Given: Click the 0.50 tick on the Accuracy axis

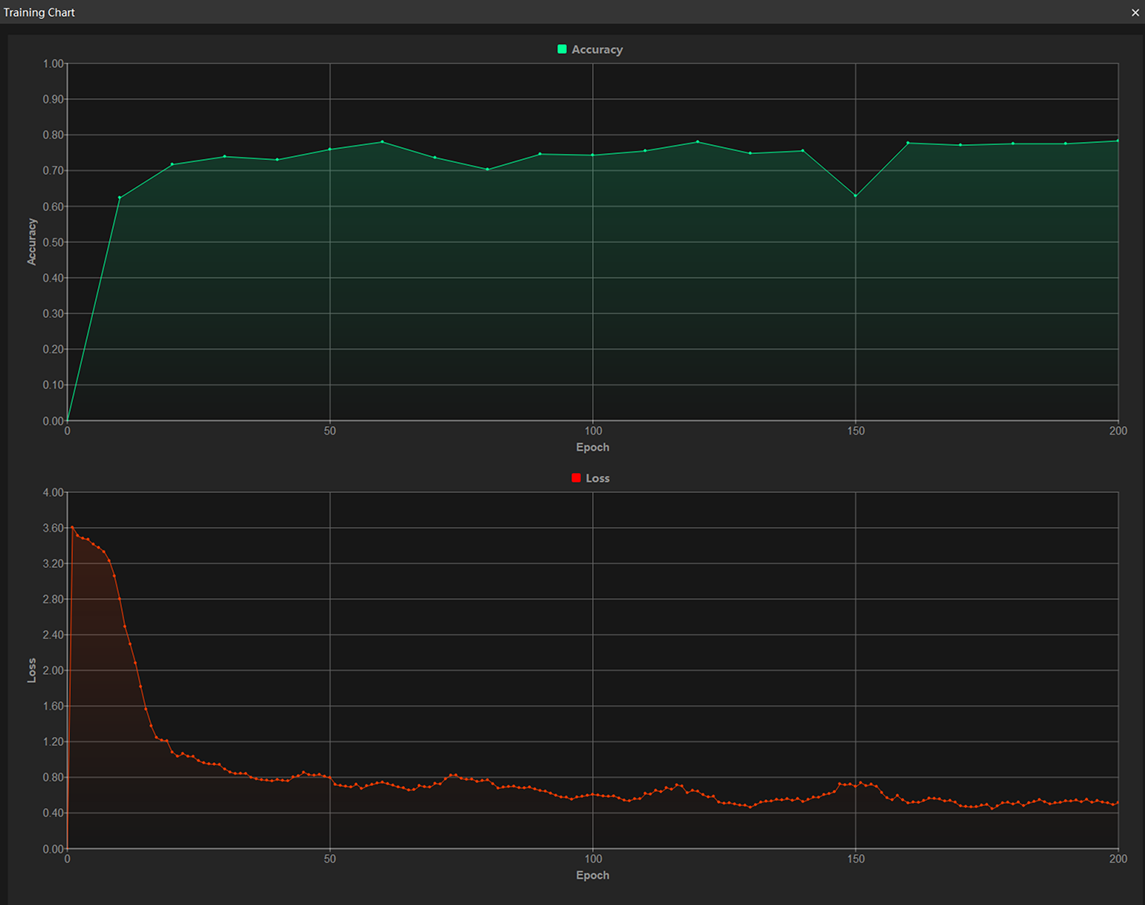Looking at the screenshot, I should tap(53, 243).
